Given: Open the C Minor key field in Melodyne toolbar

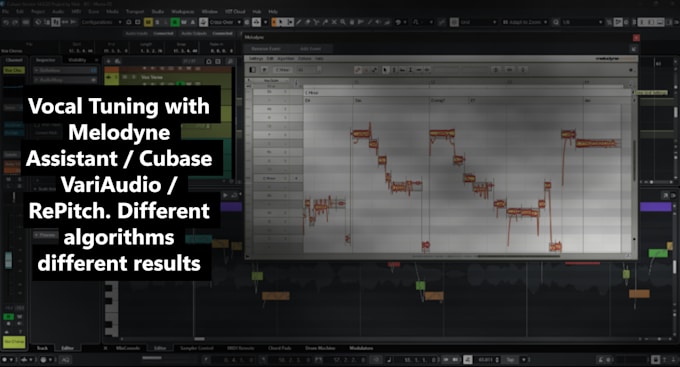Looking at the screenshot, I should pyautogui.click(x=282, y=69).
